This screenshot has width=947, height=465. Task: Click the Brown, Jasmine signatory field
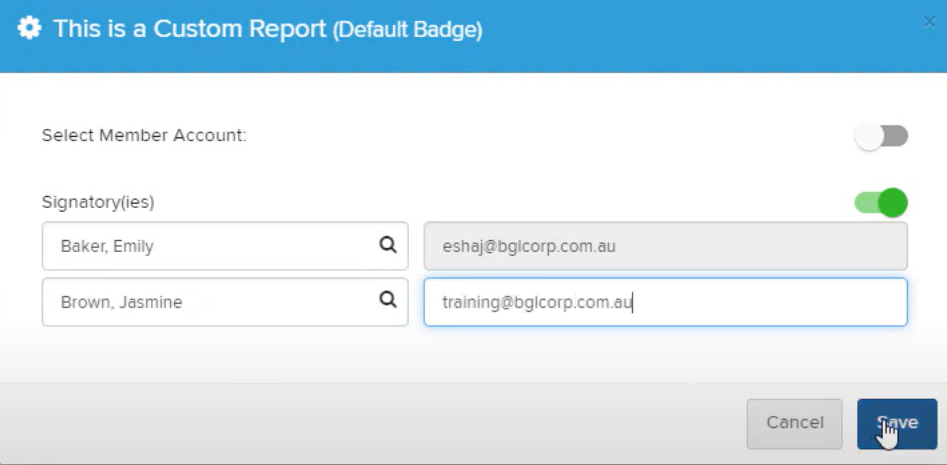225,302
